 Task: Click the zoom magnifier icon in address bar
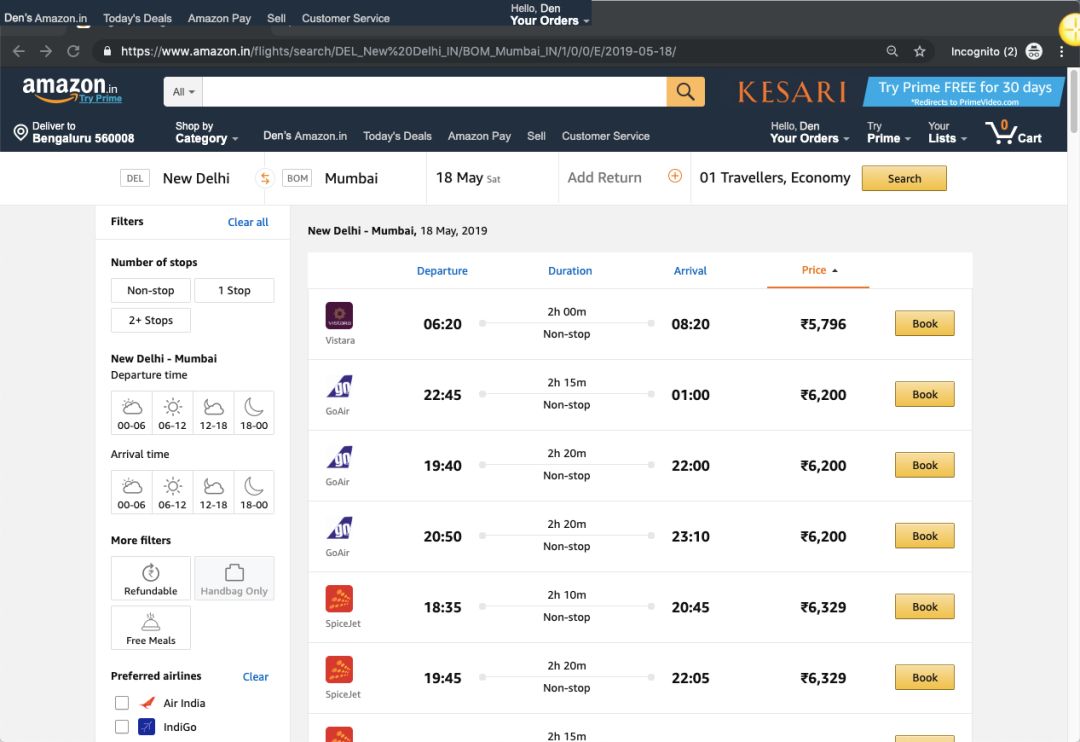click(892, 51)
